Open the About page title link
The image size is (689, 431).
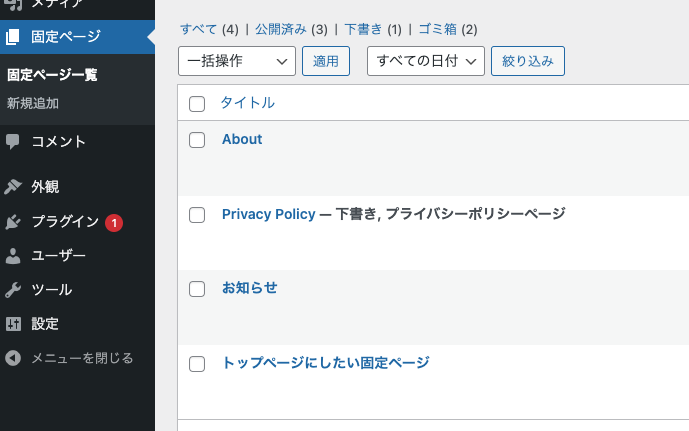(x=242, y=139)
